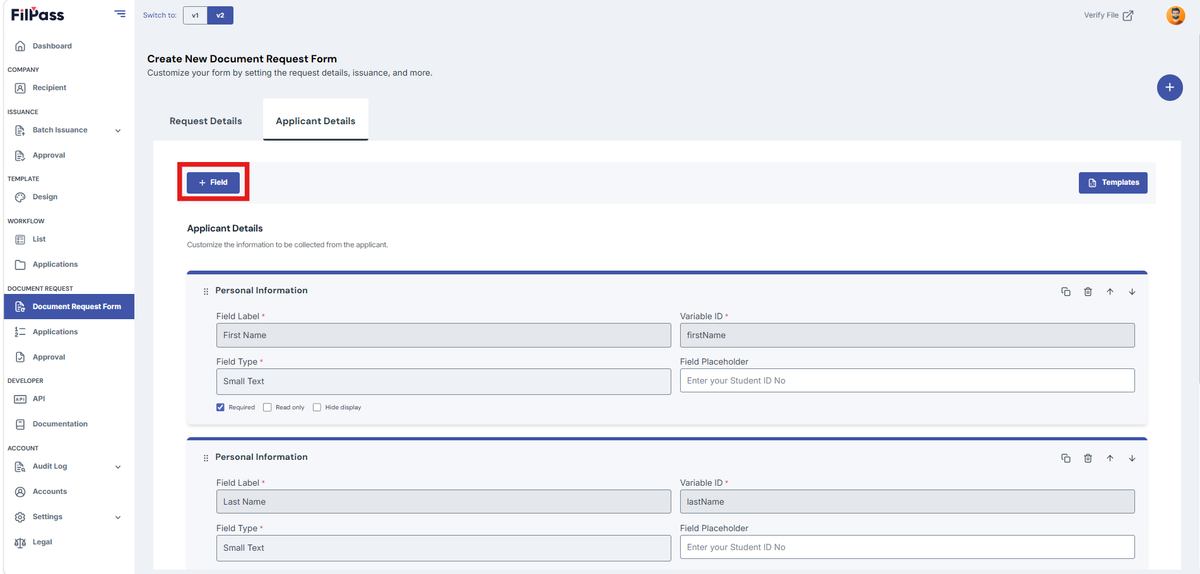Expand the Settings chevron
Viewport: 1200px width, 574px height.
118,517
